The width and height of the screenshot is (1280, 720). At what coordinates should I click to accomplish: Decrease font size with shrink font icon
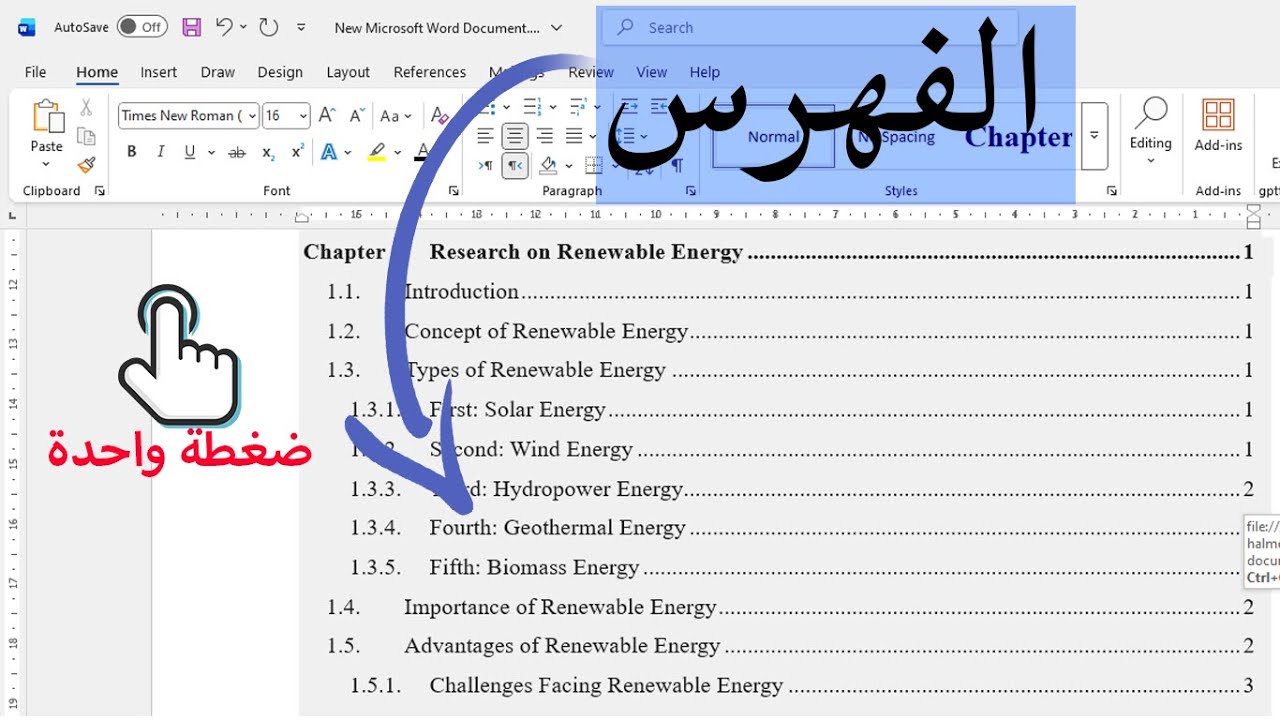coord(356,116)
